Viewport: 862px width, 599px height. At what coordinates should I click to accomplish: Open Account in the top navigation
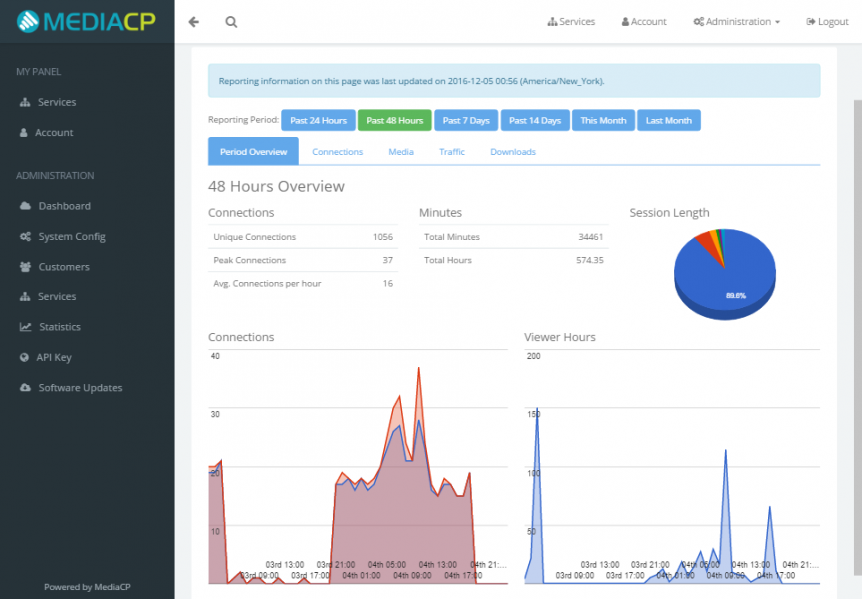click(x=644, y=21)
